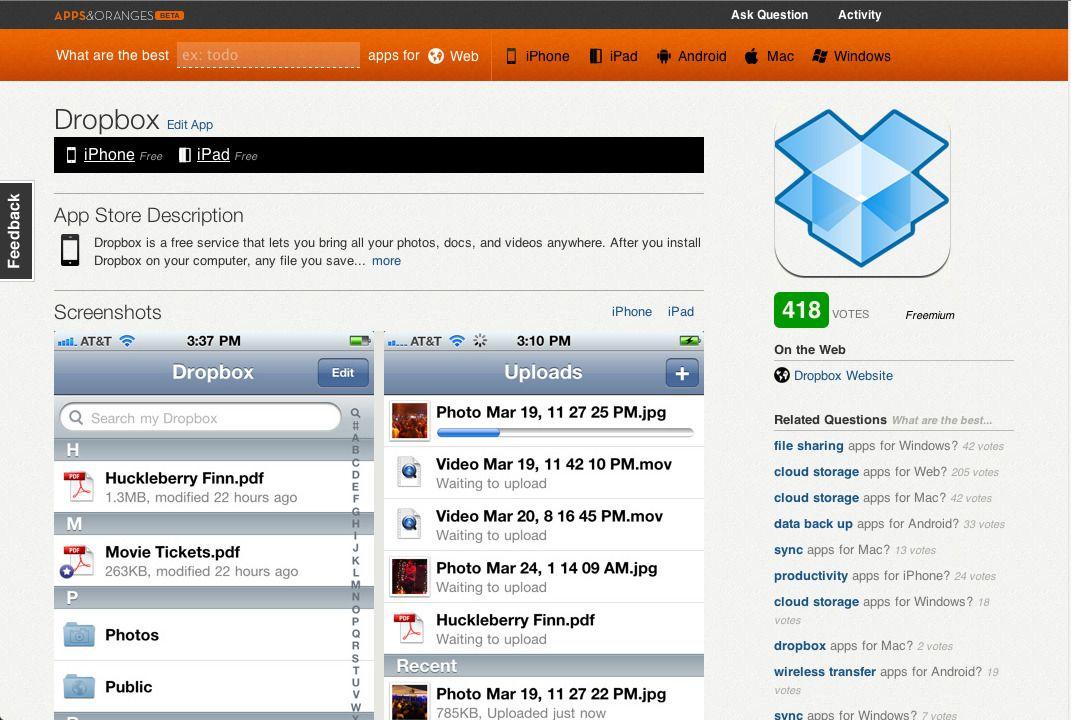Select iPhone platform in orange bar
This screenshot has height=720, width=1071.
coord(538,56)
